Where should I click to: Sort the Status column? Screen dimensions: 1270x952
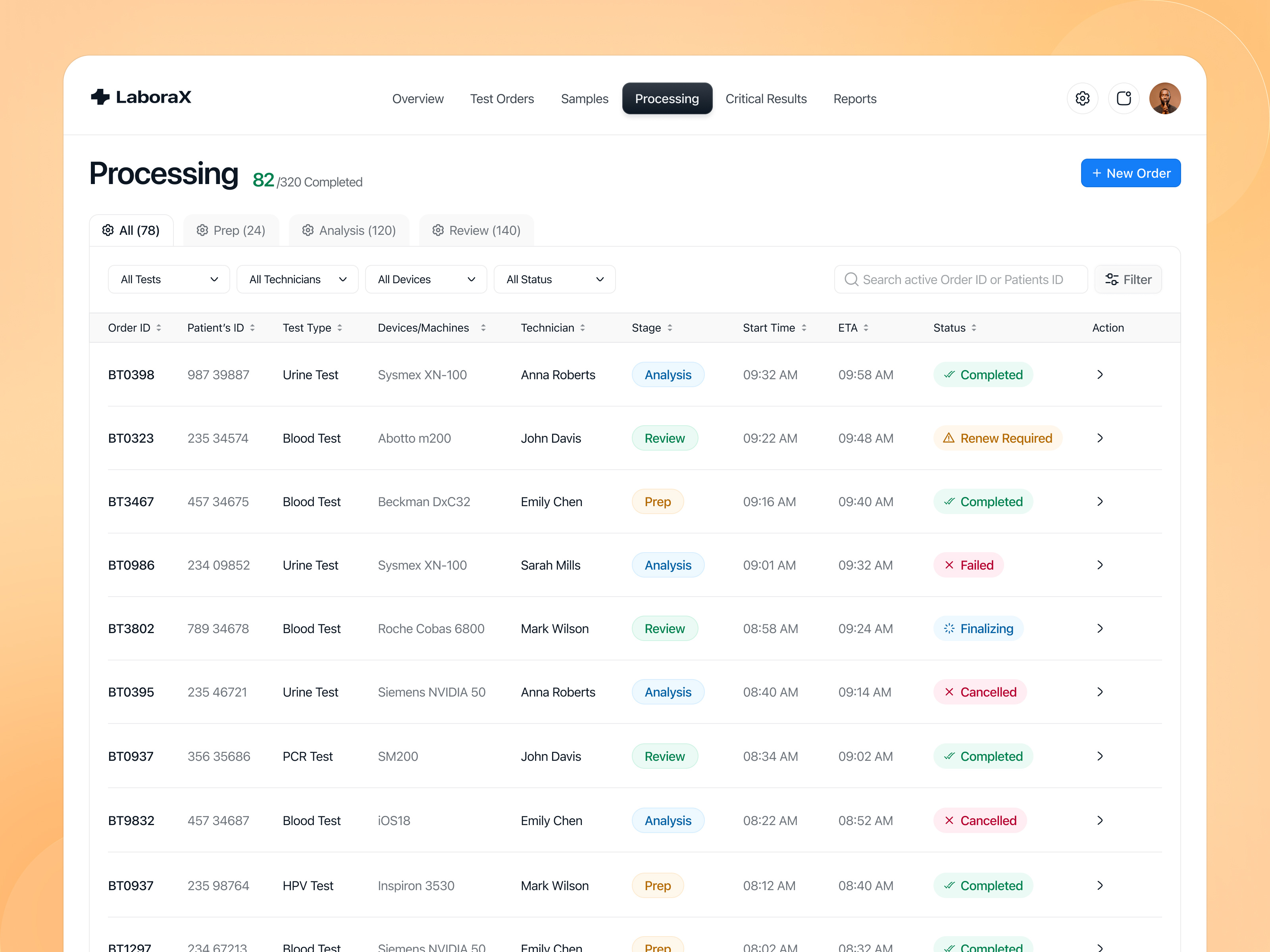(x=954, y=328)
